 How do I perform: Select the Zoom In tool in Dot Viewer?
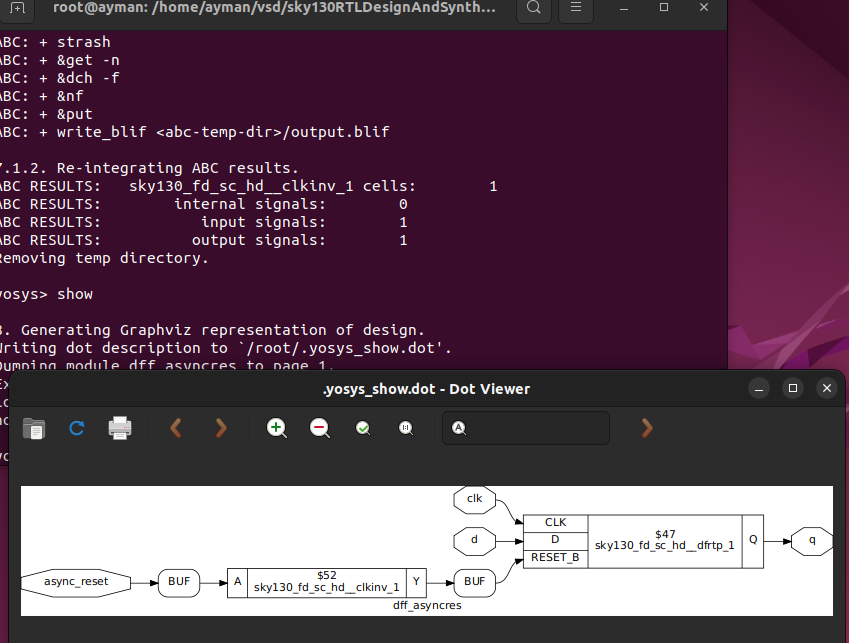point(276,428)
